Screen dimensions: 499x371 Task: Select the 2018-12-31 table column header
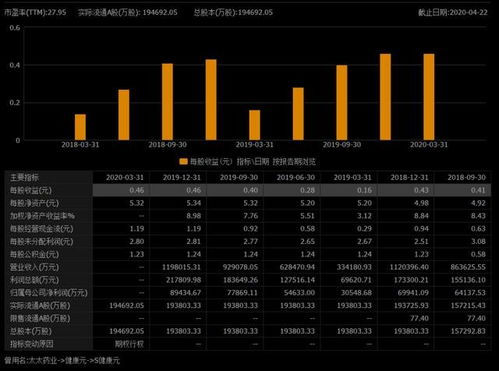[x=409, y=177]
